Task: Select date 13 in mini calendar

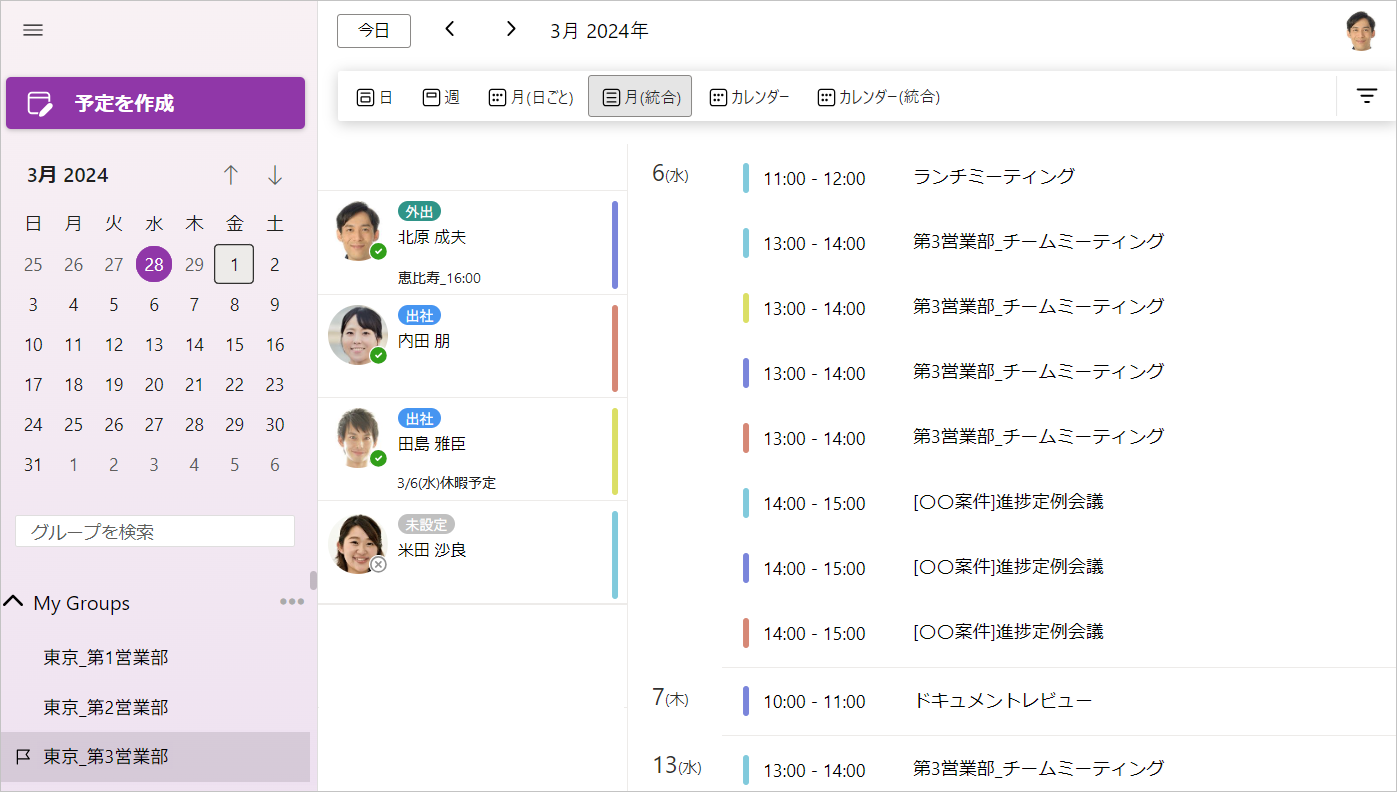Action: point(154,345)
